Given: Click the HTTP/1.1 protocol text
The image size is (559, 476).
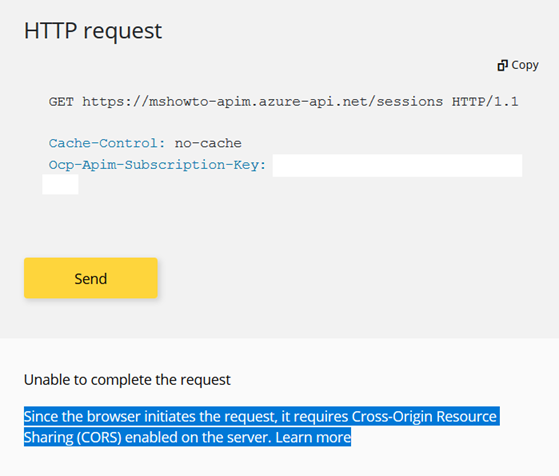Looking at the screenshot, I should (485, 102).
